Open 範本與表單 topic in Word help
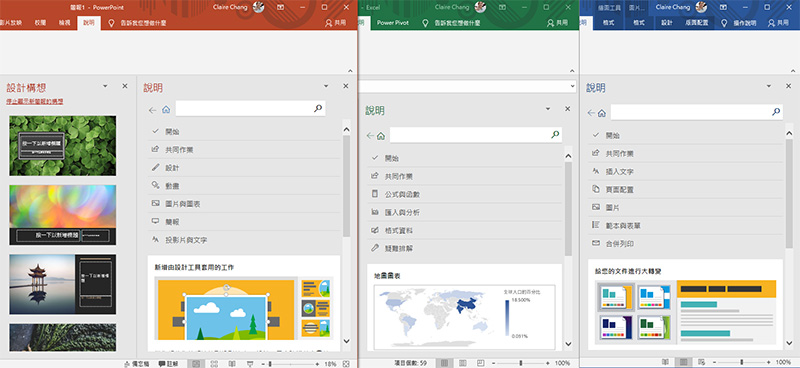 [685, 226]
